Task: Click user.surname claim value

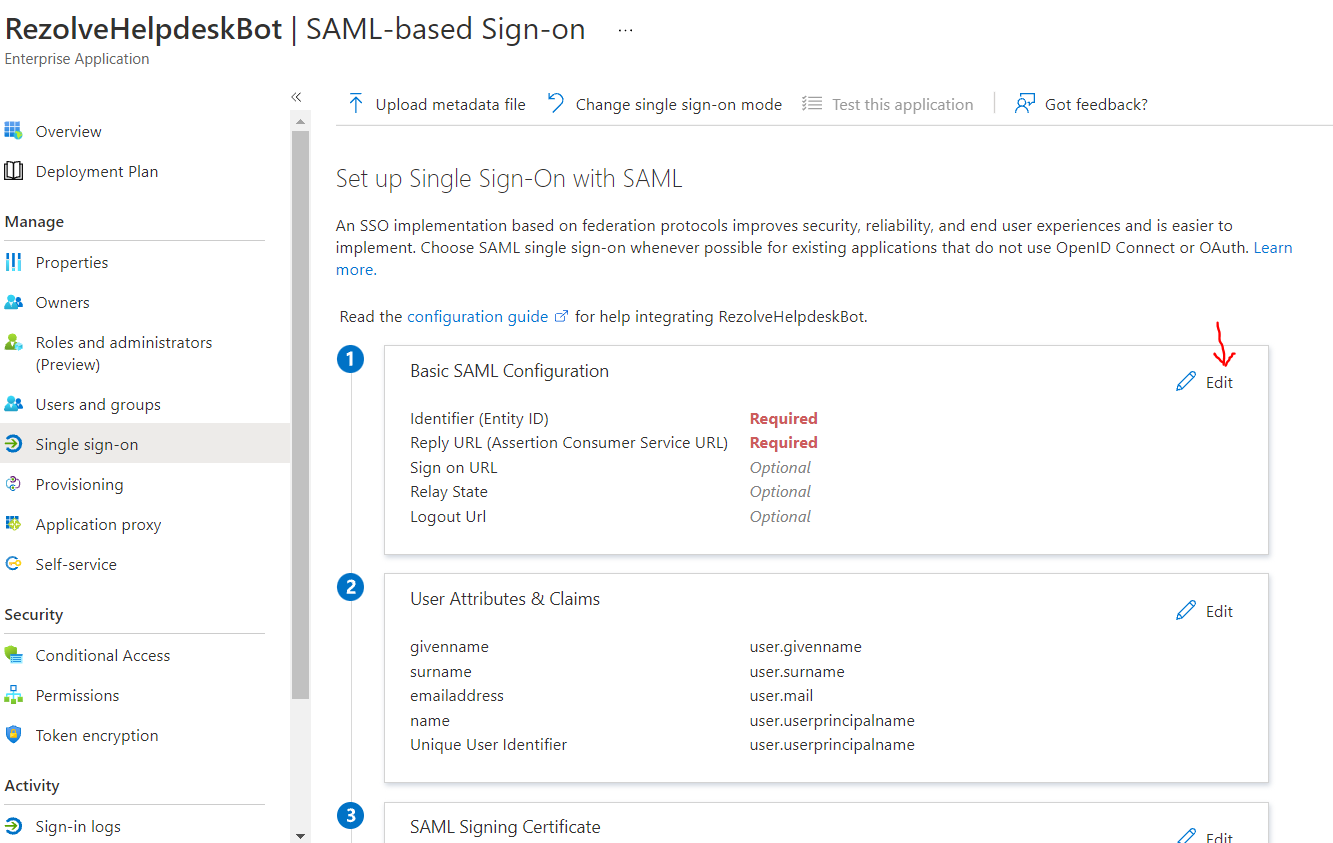Action: (x=797, y=671)
